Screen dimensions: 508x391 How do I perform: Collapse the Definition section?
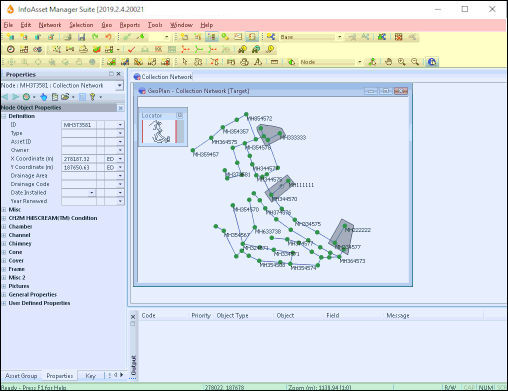4,116
